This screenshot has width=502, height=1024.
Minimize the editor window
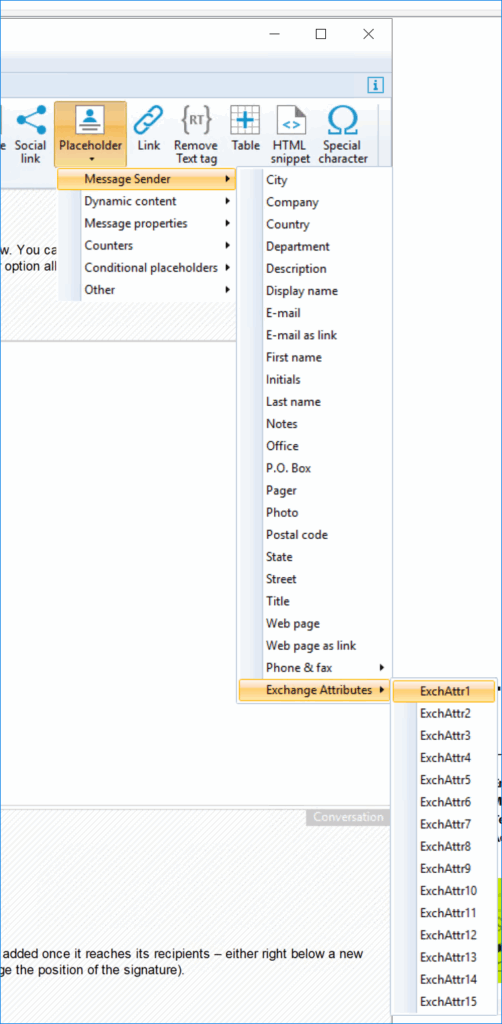coord(275,34)
